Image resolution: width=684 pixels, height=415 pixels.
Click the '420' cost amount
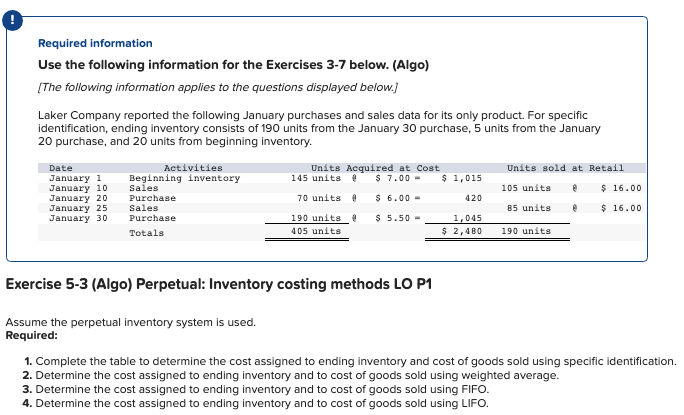(x=473, y=198)
